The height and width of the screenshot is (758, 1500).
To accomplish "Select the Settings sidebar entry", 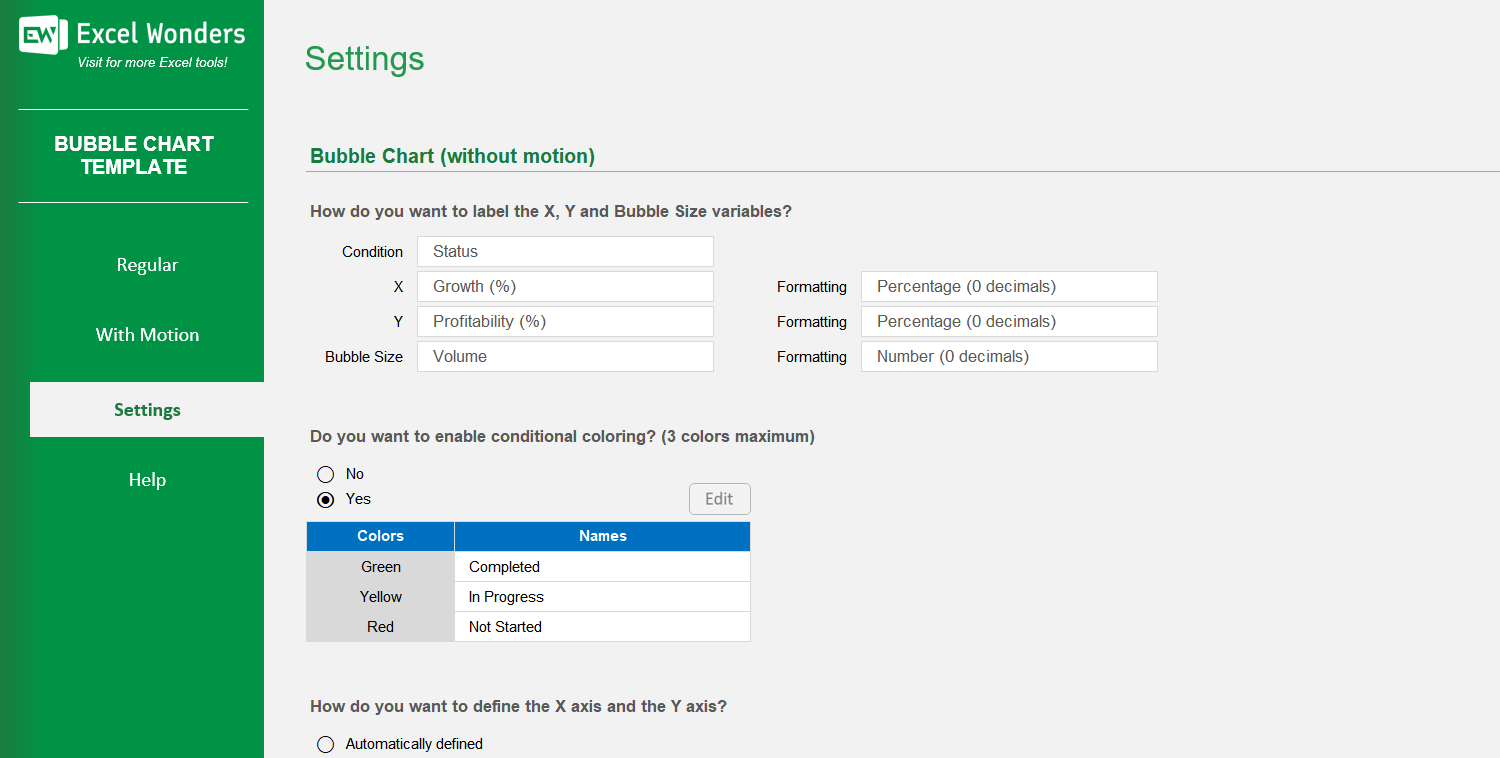I will tap(146, 409).
